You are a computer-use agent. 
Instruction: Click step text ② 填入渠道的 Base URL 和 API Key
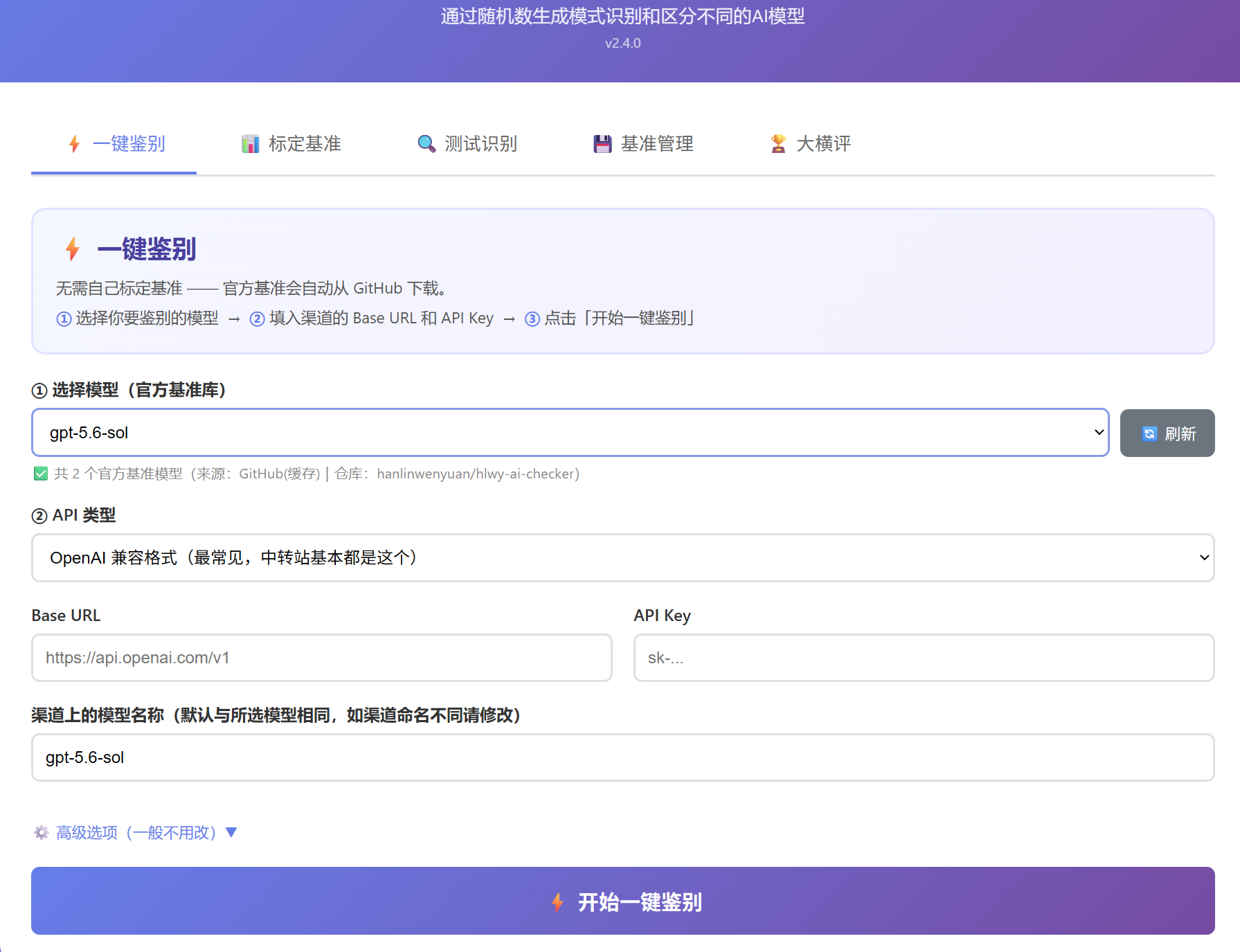pyautogui.click(x=372, y=318)
